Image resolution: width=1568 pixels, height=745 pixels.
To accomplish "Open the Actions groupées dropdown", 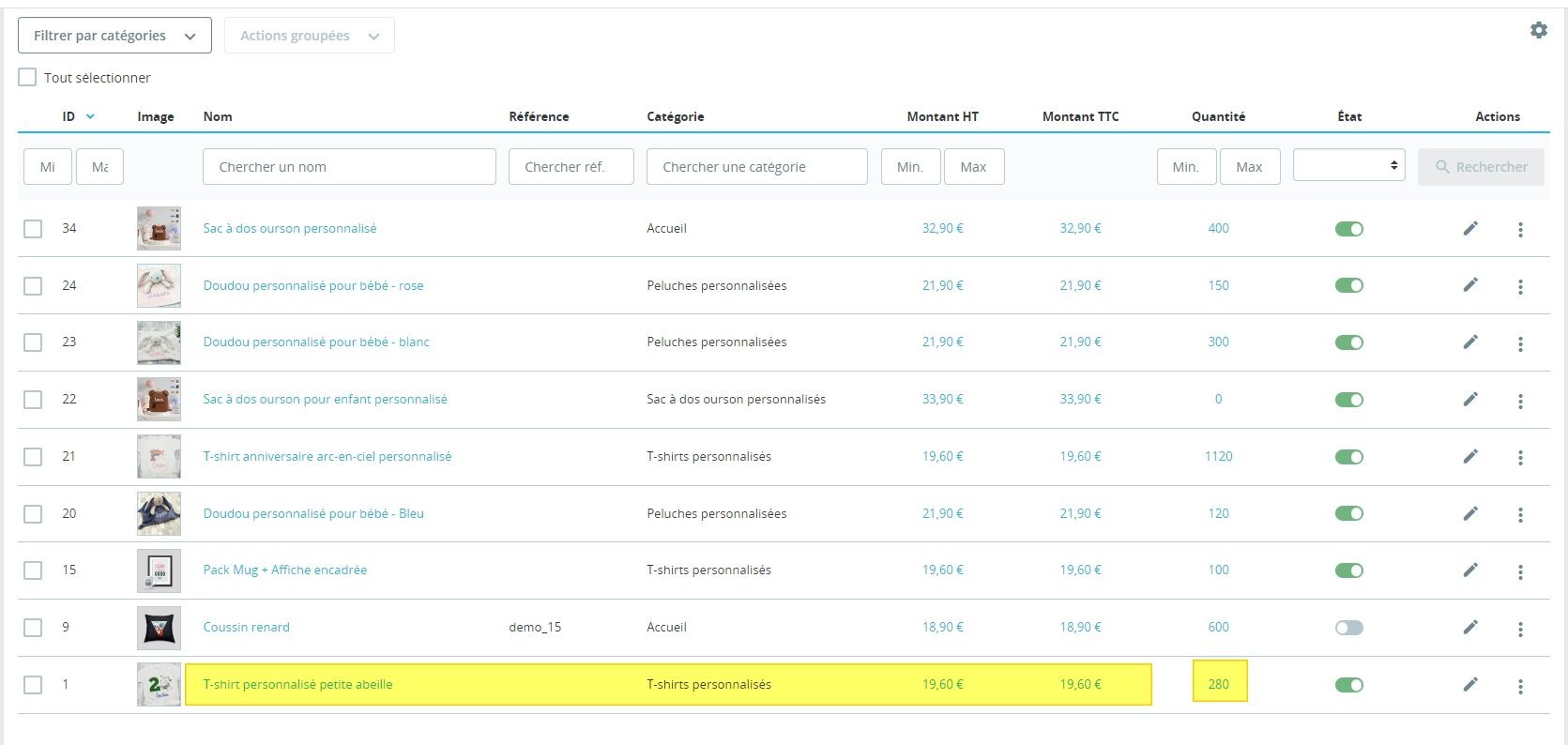I will point(309,36).
